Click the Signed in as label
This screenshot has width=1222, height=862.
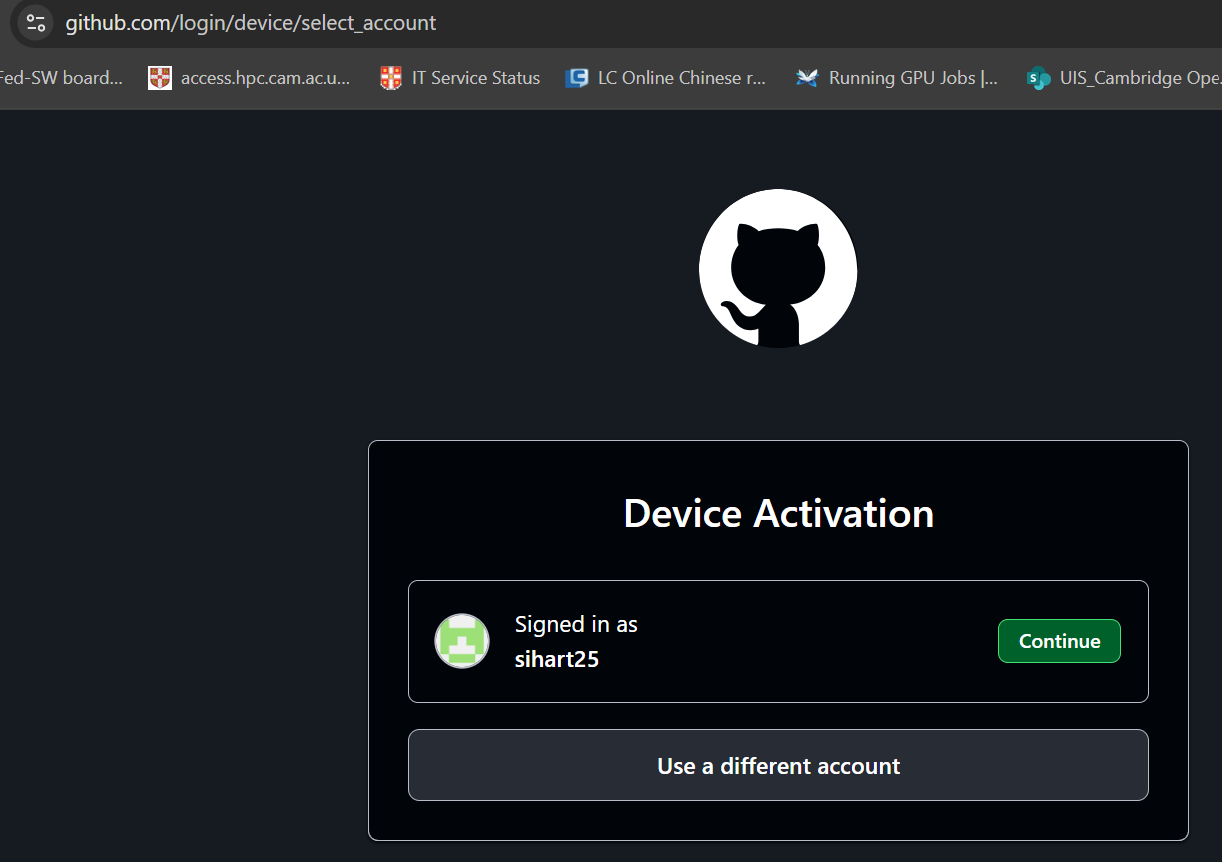click(576, 625)
